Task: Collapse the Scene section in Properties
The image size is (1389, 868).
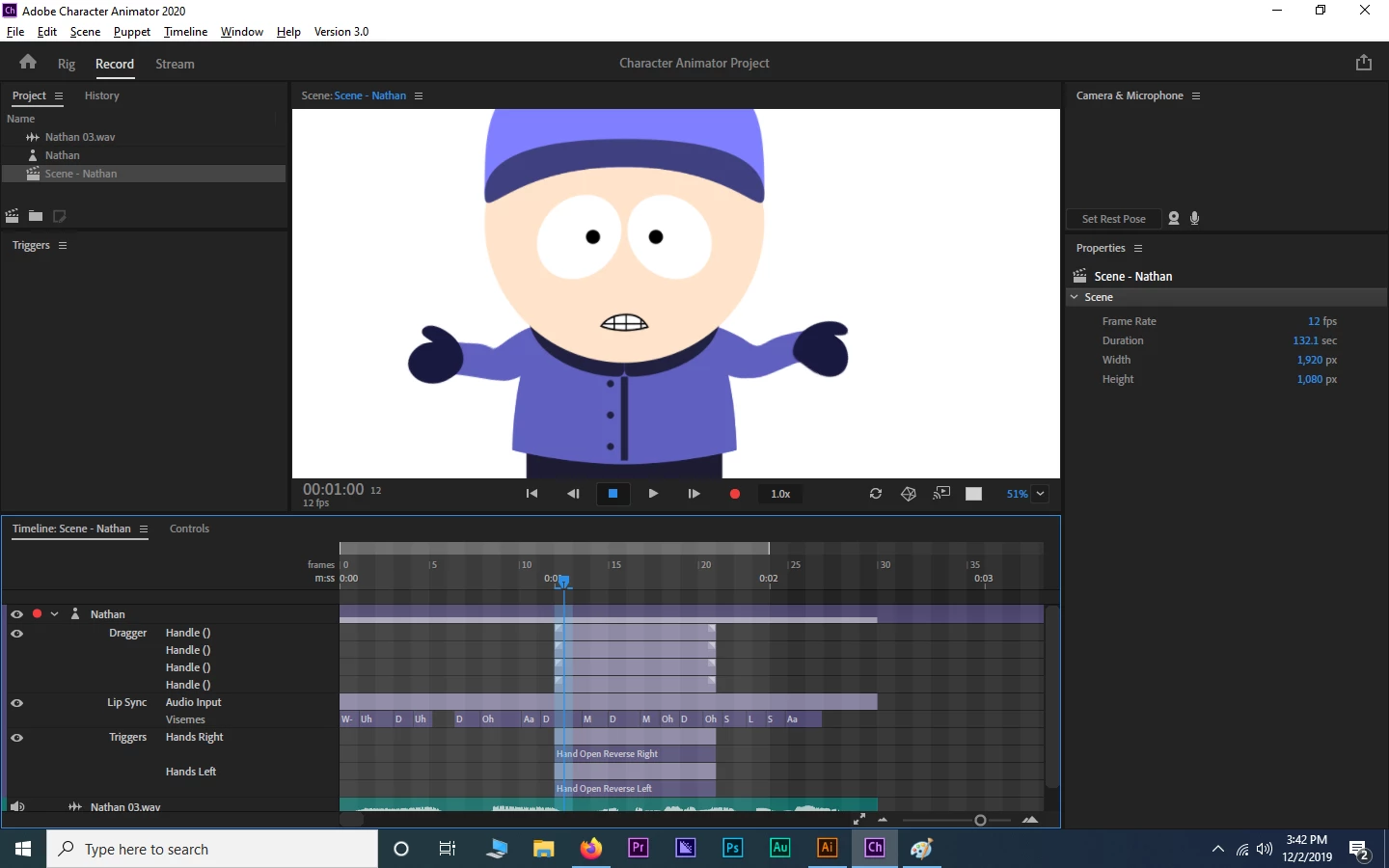Action: (x=1075, y=297)
